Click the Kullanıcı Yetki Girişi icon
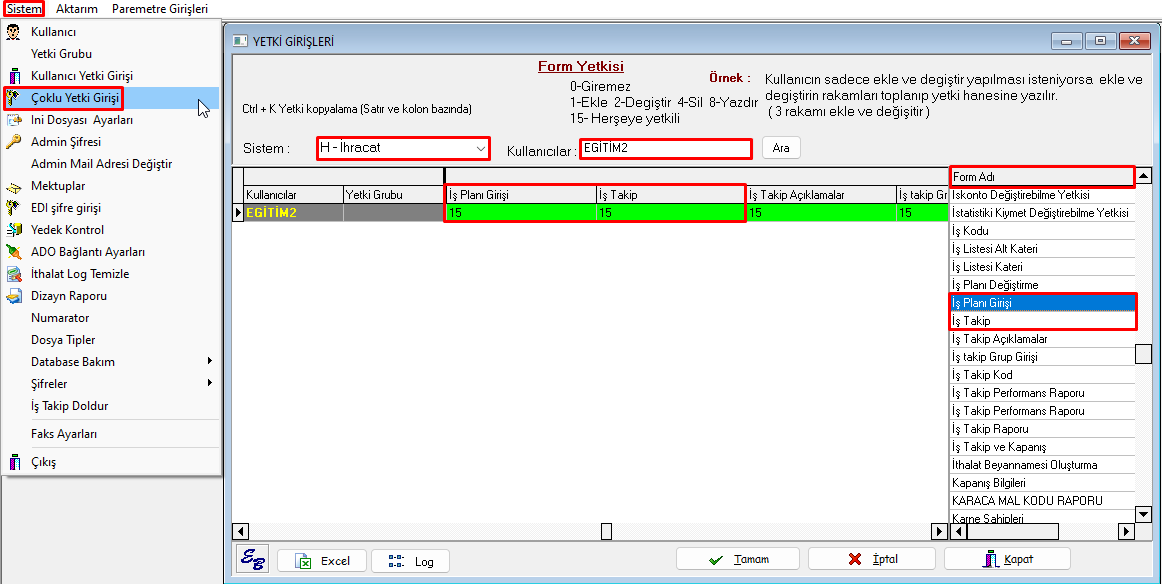The image size is (1162, 584). (x=14, y=76)
